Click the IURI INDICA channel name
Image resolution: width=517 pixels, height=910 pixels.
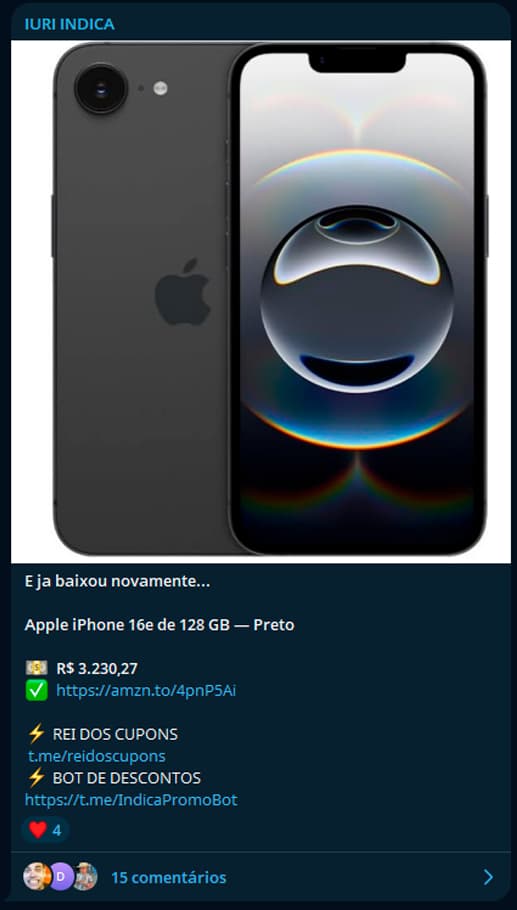(x=70, y=24)
